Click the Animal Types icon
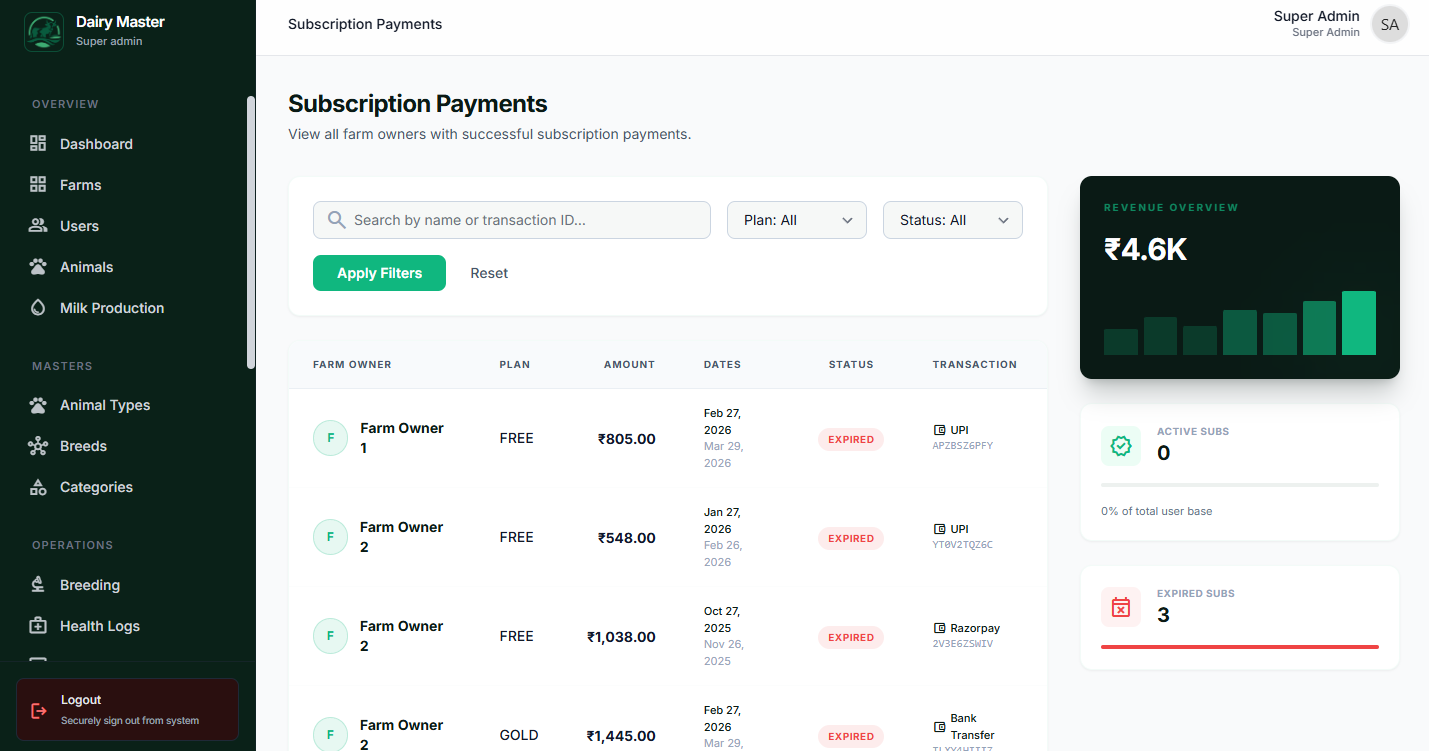The height and width of the screenshot is (751, 1429). 37,404
